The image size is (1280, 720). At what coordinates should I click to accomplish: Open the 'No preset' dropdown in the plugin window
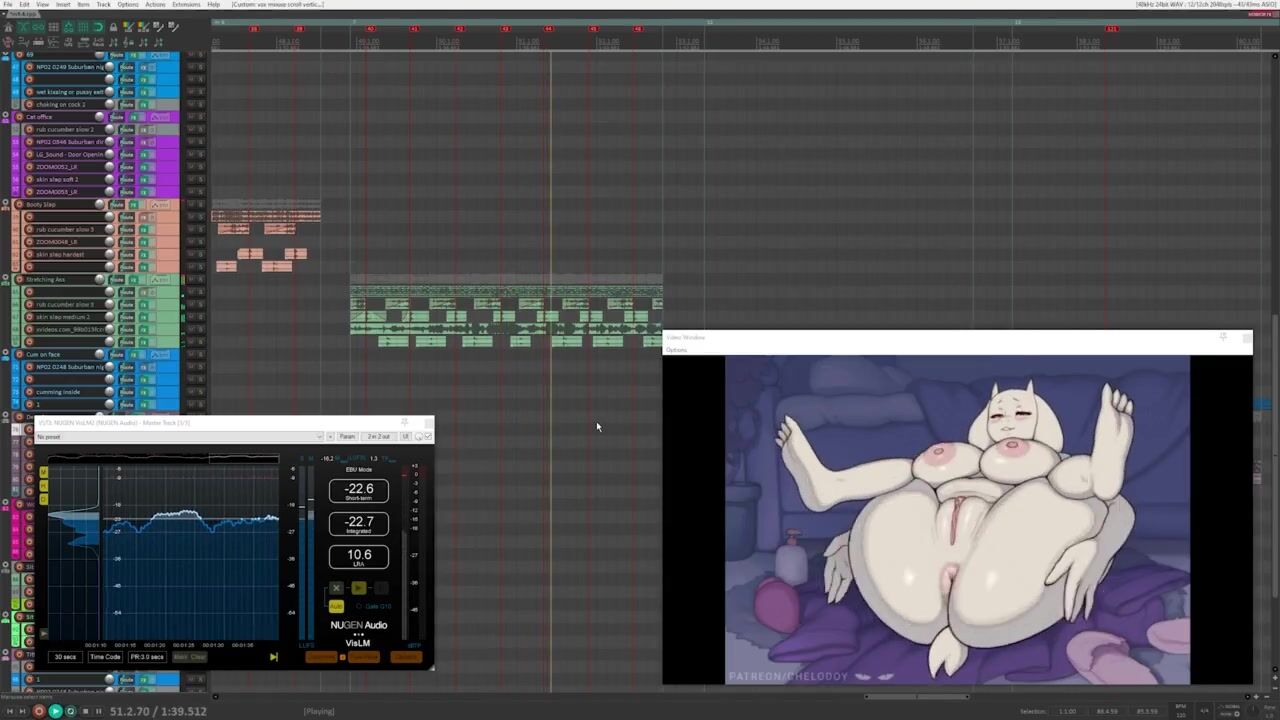[x=180, y=437]
